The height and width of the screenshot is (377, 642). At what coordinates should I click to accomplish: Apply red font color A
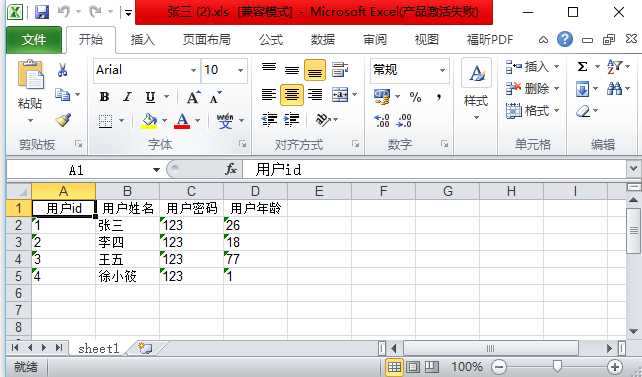click(x=182, y=121)
